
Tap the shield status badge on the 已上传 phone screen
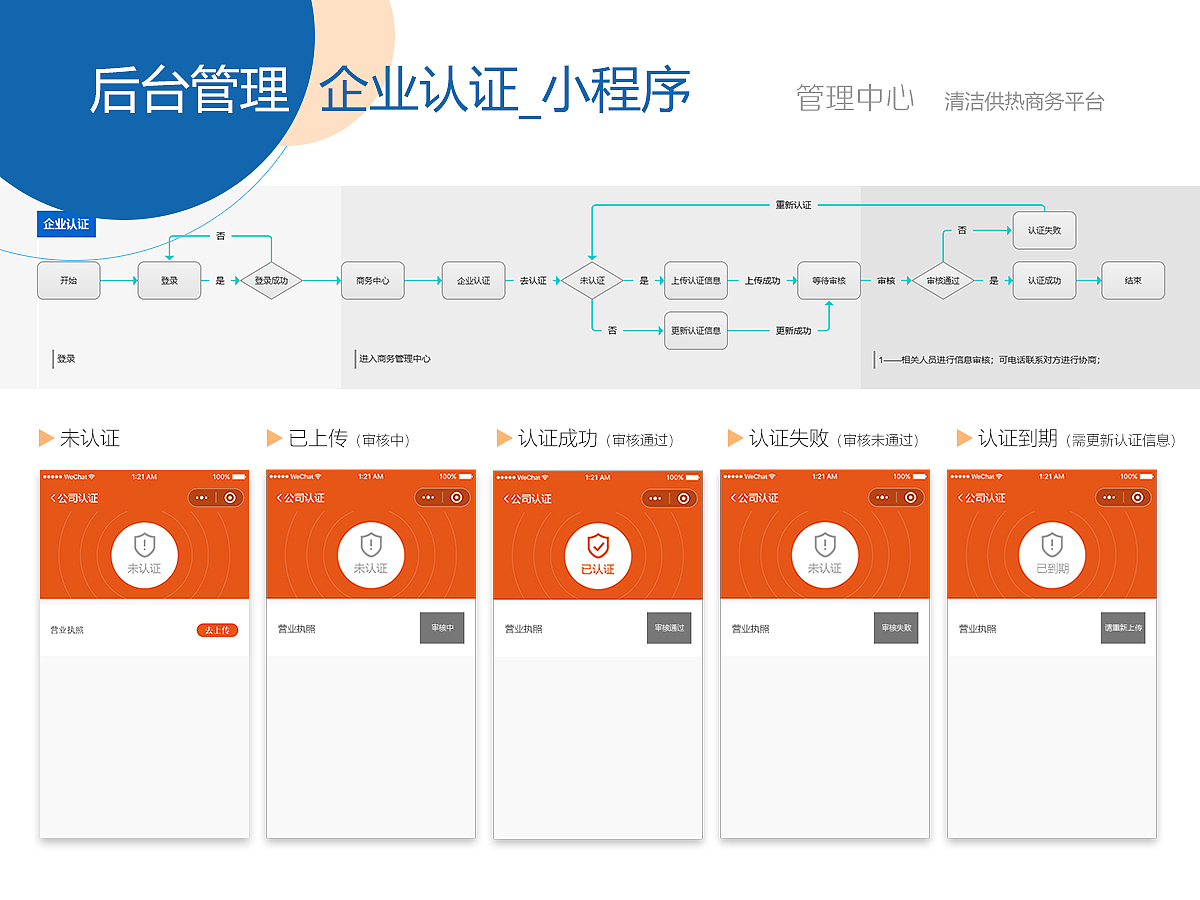(x=371, y=555)
